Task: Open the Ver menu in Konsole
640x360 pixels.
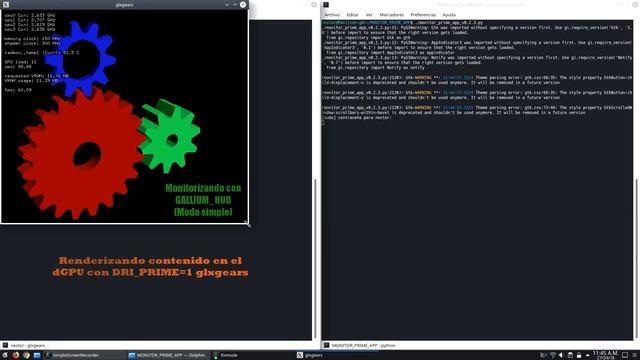Action: coord(369,15)
